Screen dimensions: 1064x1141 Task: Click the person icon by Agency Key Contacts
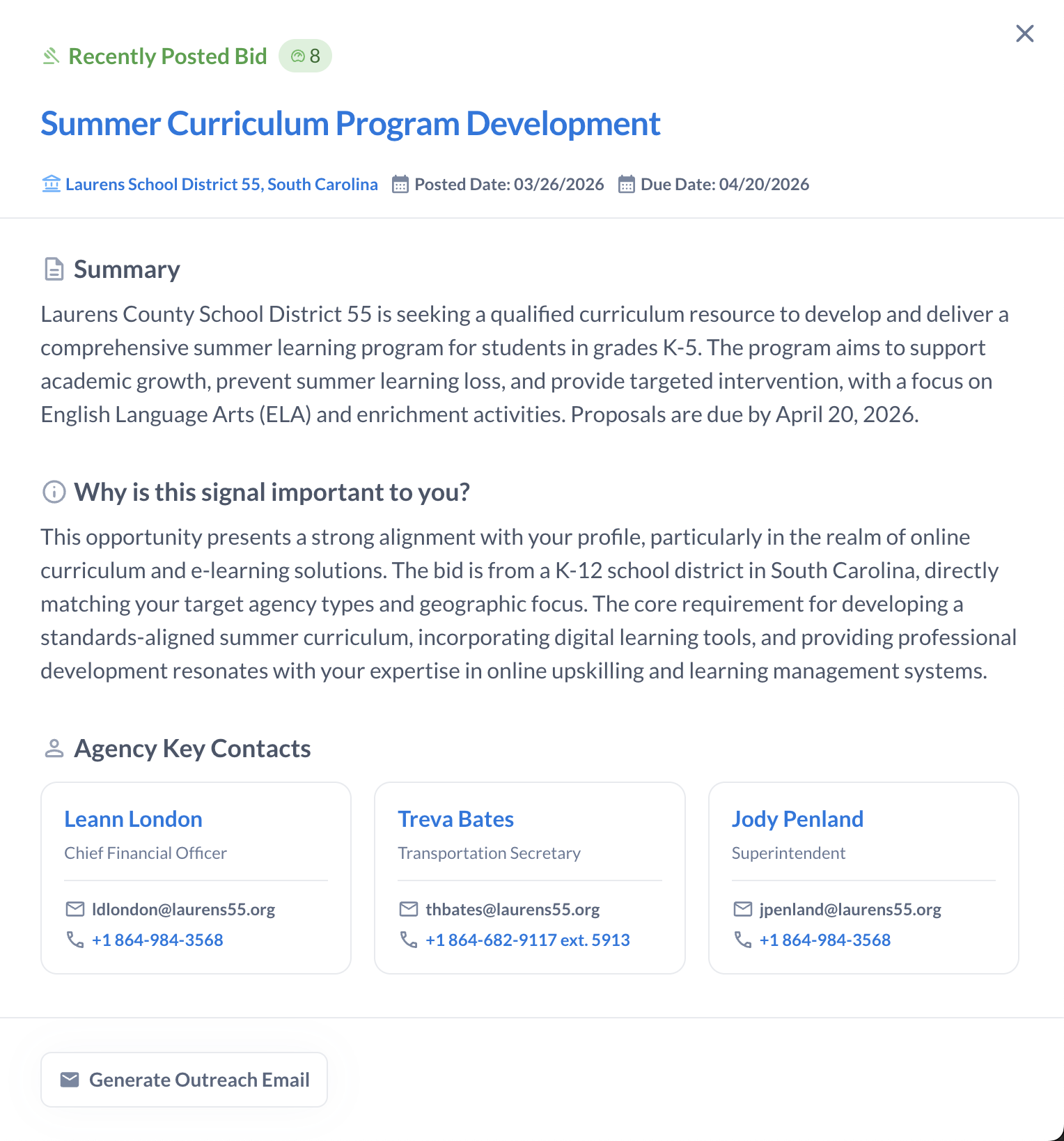tap(54, 748)
